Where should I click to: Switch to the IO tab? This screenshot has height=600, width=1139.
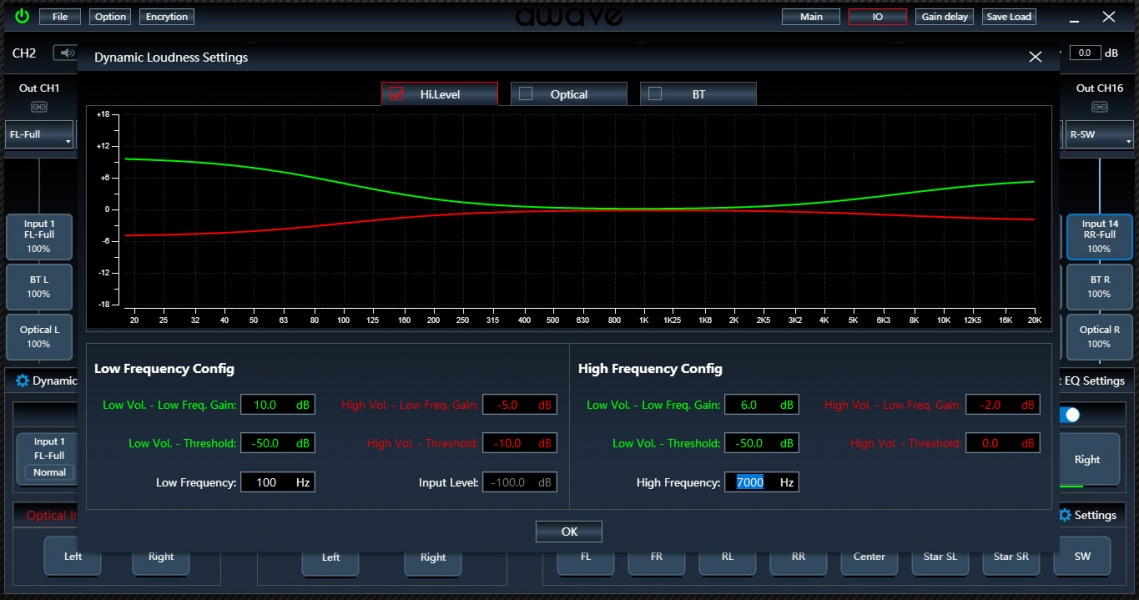(x=877, y=16)
